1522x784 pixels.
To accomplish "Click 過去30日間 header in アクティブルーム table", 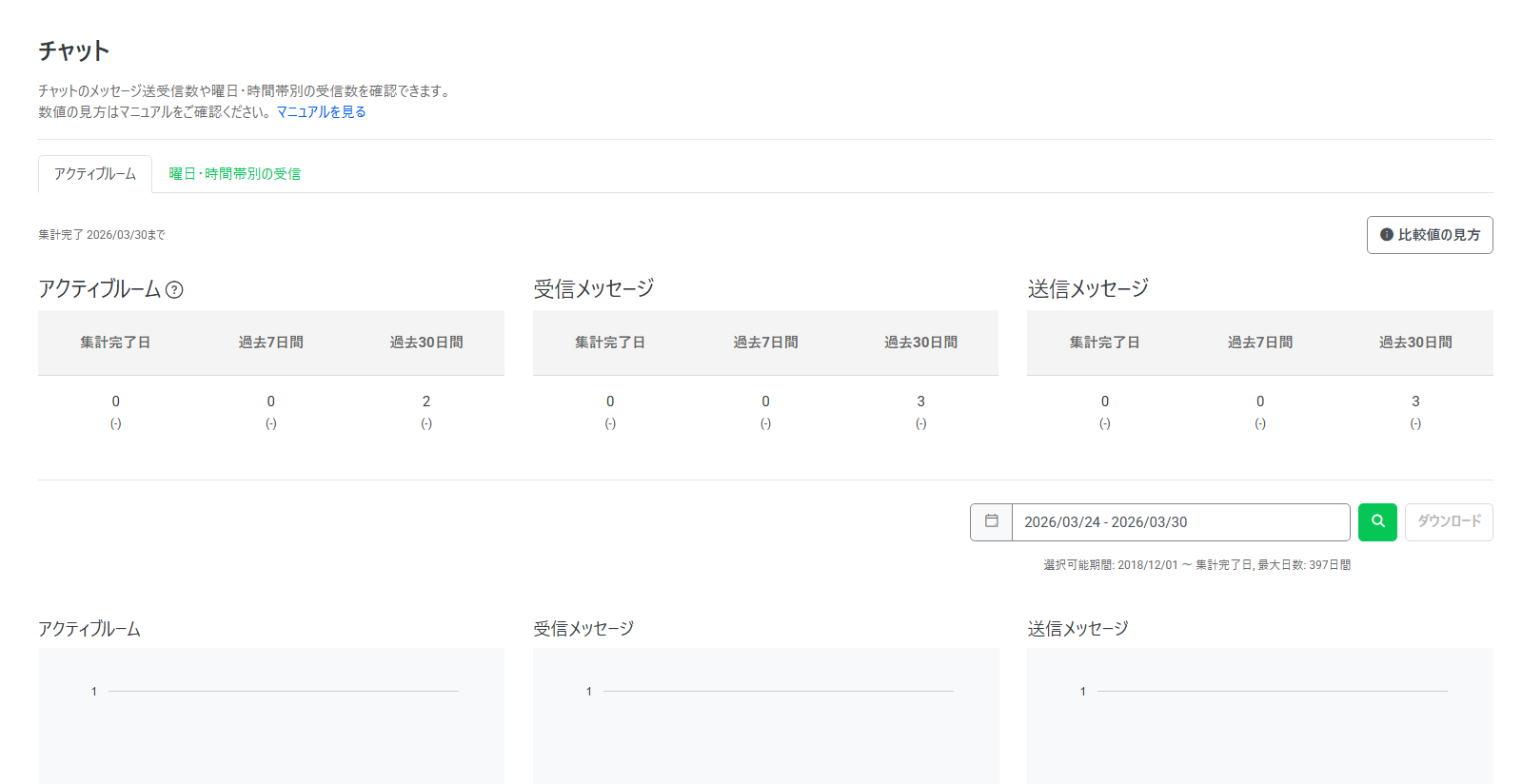I will click(425, 343).
